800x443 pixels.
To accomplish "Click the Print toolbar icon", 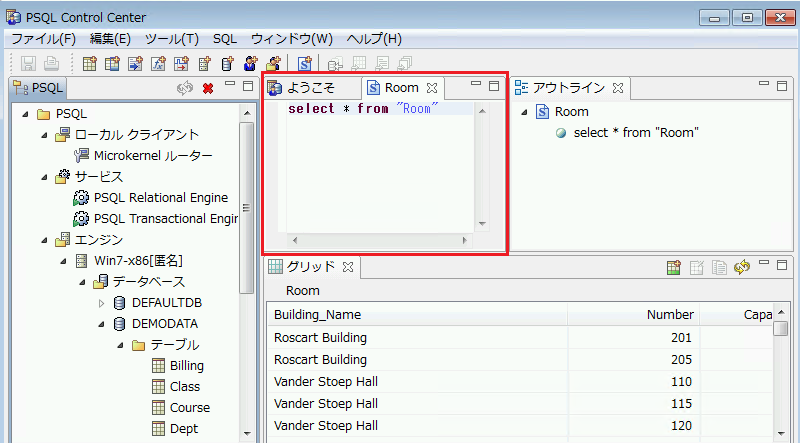I will (51, 64).
